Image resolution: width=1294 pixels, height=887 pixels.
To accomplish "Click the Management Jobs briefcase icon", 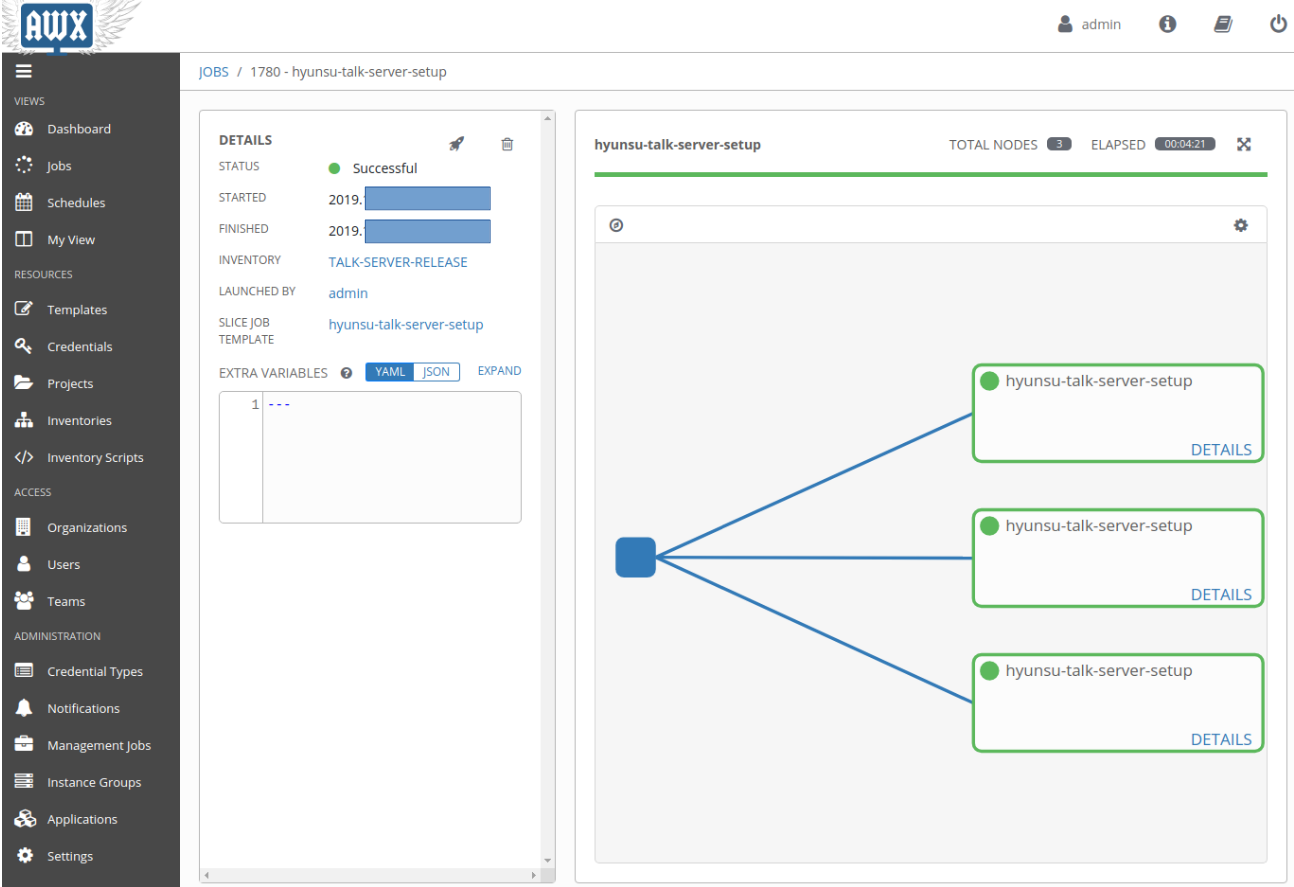I will click(x=25, y=745).
